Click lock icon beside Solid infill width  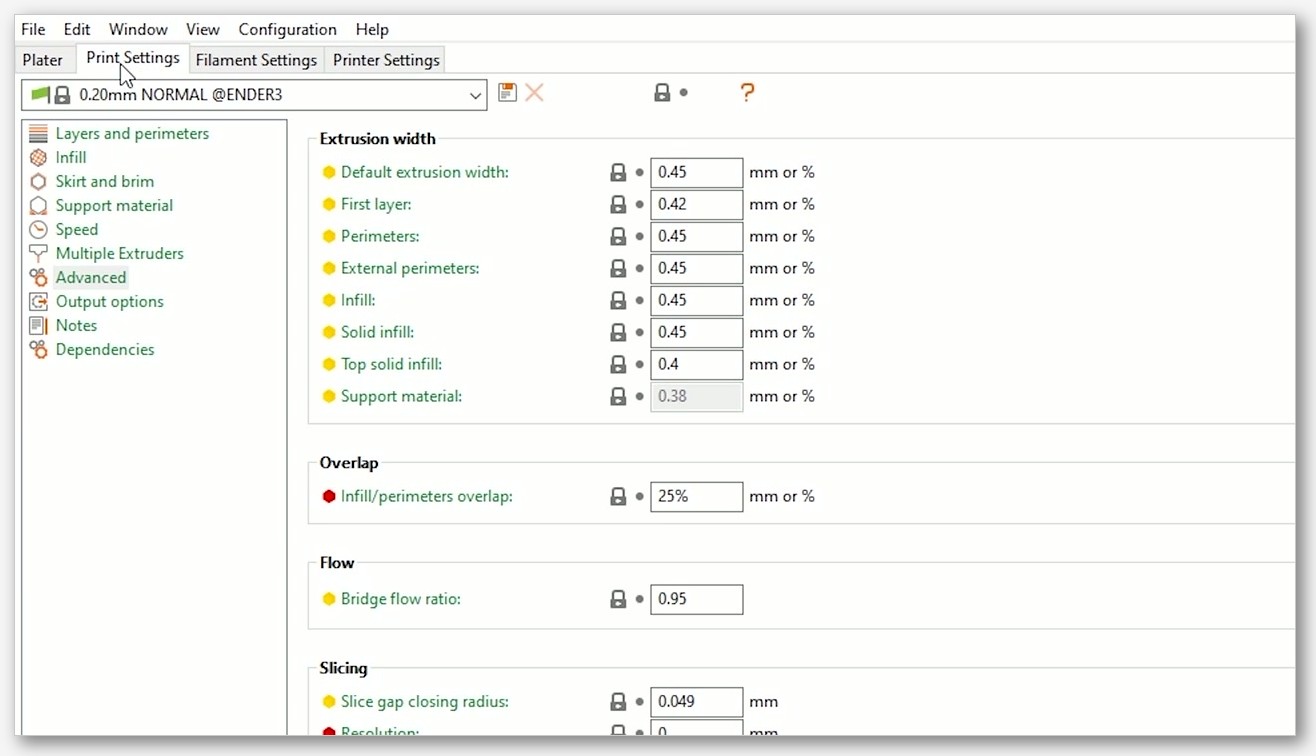click(618, 333)
